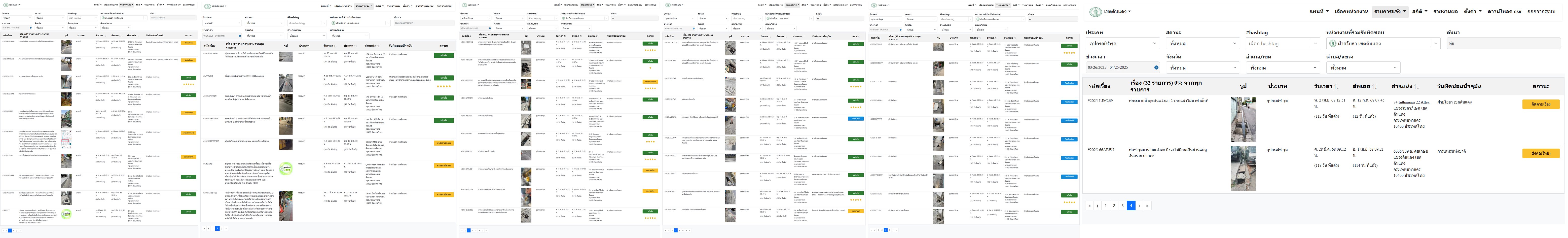The width and height of the screenshot is (1568, 238).
Task: Open the ประเภท dropdown showing อุปกรณ์ชำรุด
Action: 1122,43
